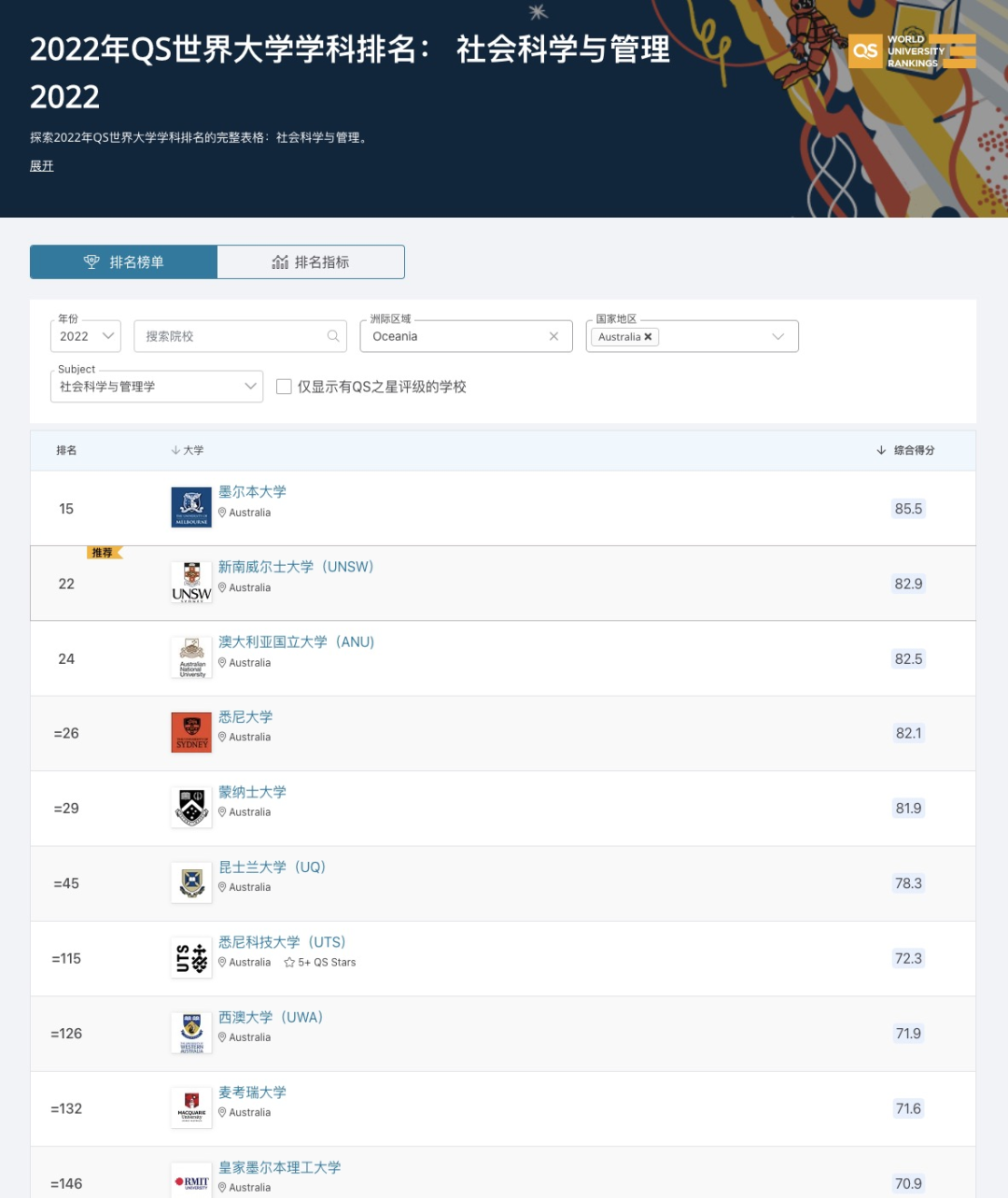Click location pin under 悉尼大学
Image resolution: width=1008 pixels, height=1198 pixels.
pos(223,738)
